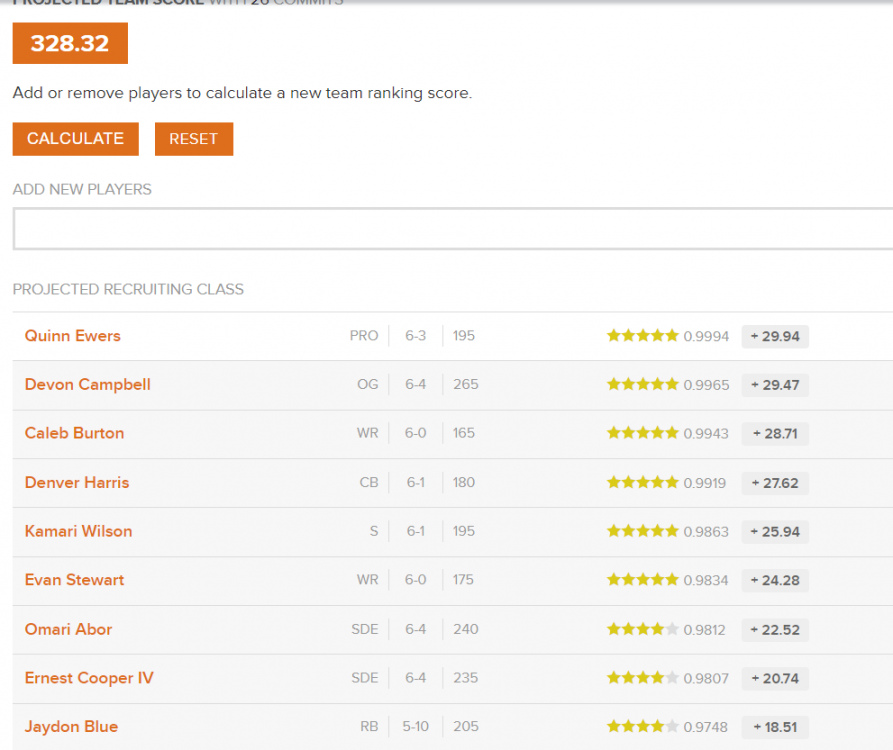The height and width of the screenshot is (750, 893).
Task: Click the +27.62 badge for Denver Harris
Action: click(775, 483)
